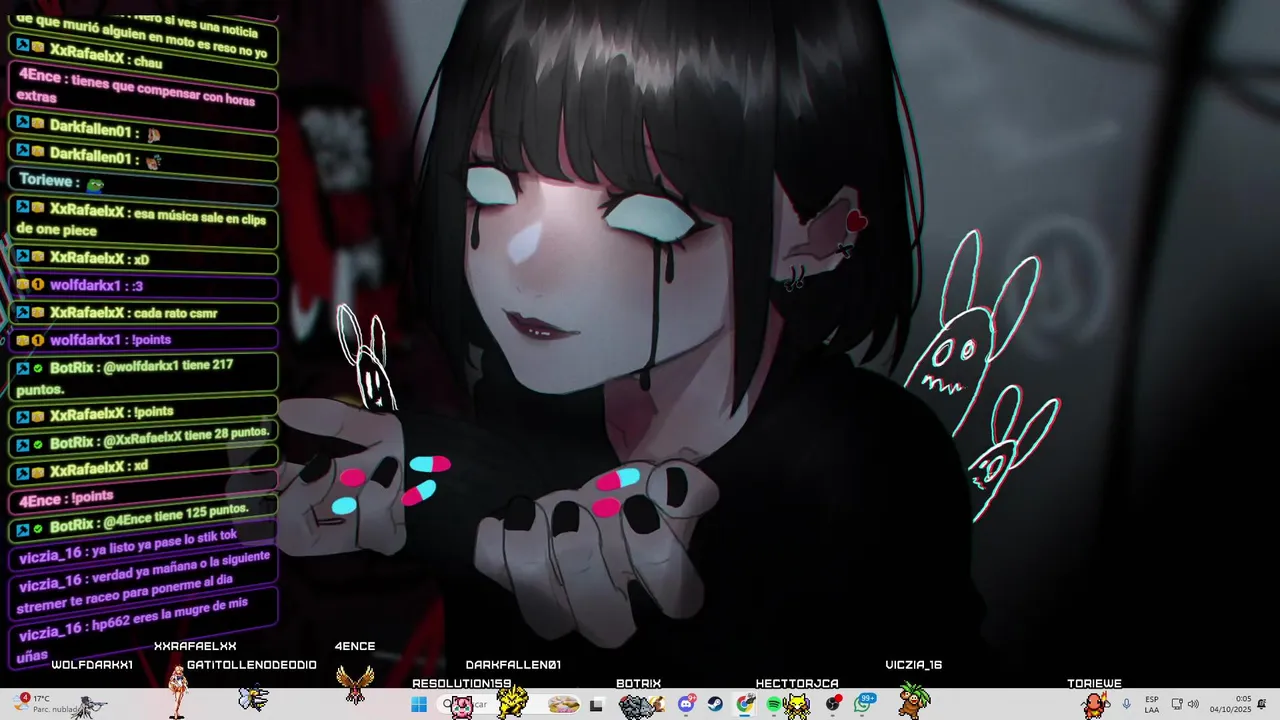Open OBS Studio from the taskbar
This screenshot has width=1280, height=720.
(x=833, y=705)
